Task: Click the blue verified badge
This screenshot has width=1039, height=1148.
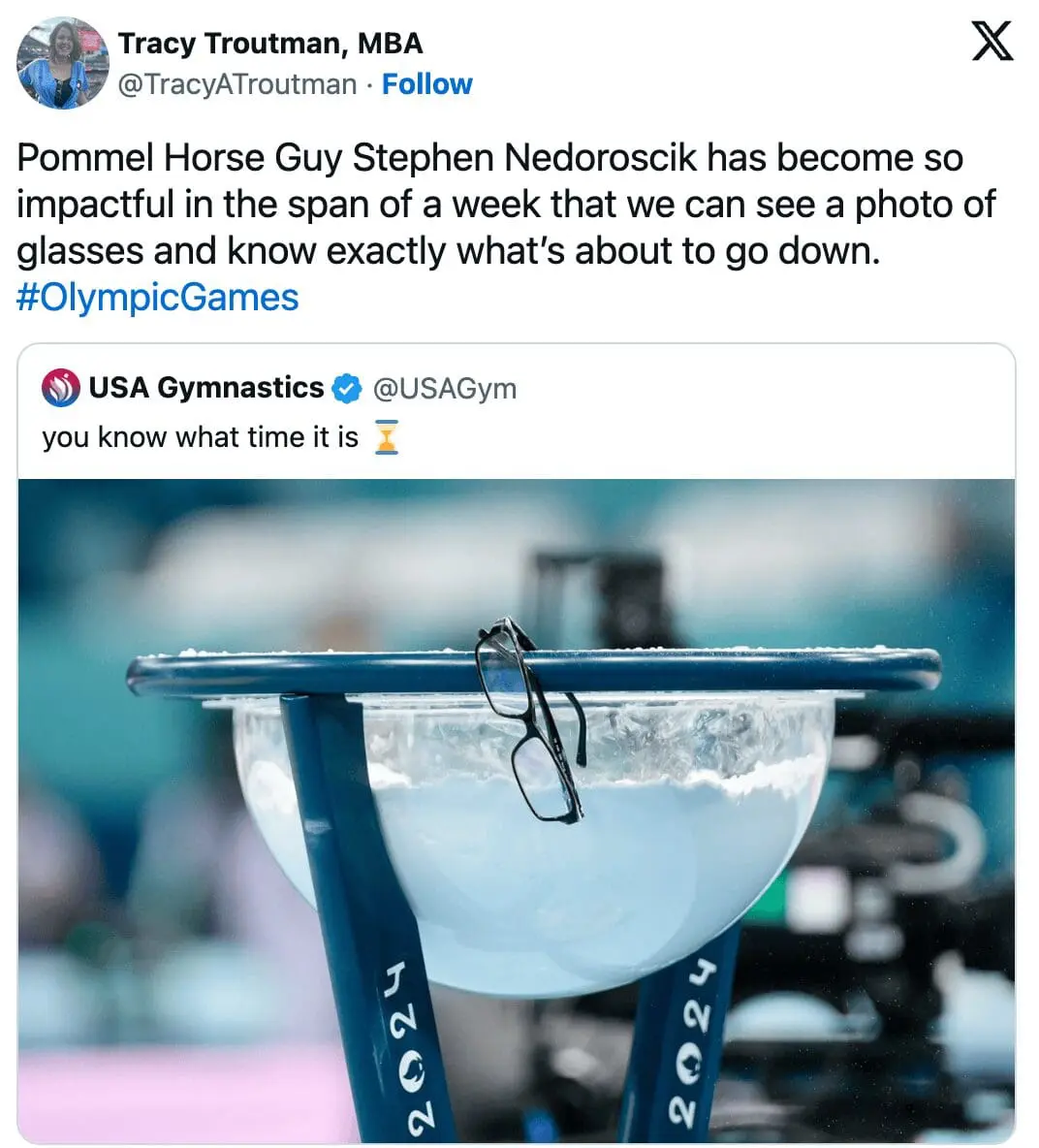Action: coord(347,389)
